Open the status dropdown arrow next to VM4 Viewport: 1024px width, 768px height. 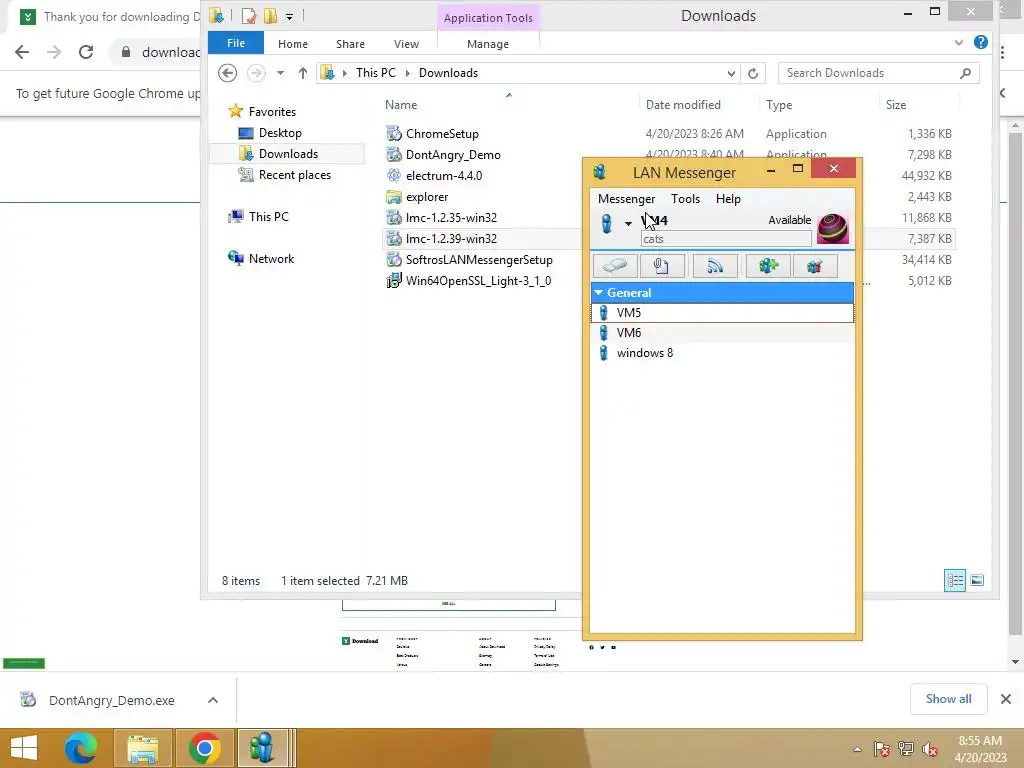point(628,224)
